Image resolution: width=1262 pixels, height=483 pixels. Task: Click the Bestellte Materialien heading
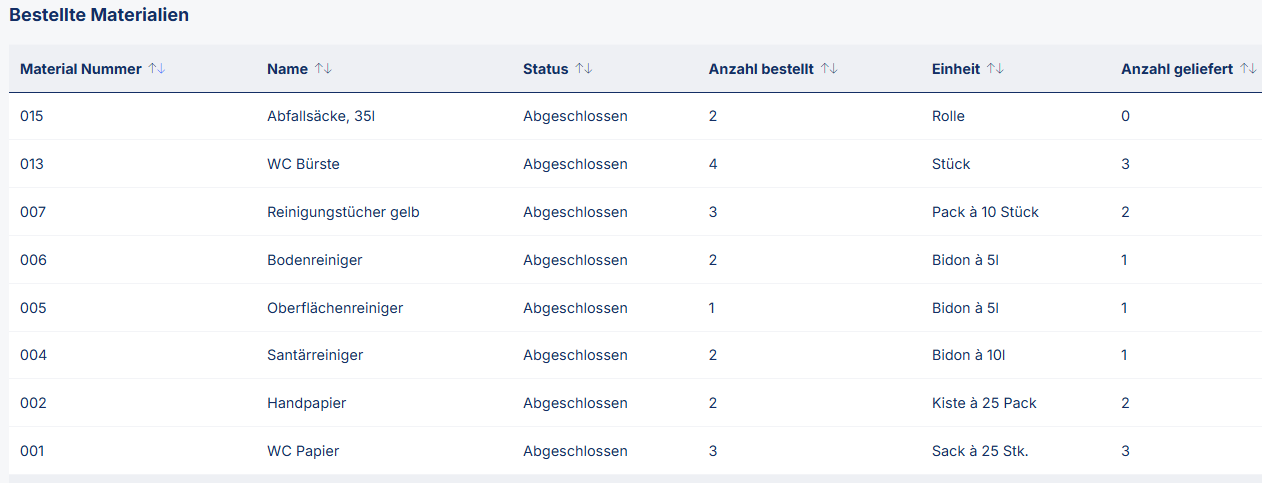tap(99, 15)
